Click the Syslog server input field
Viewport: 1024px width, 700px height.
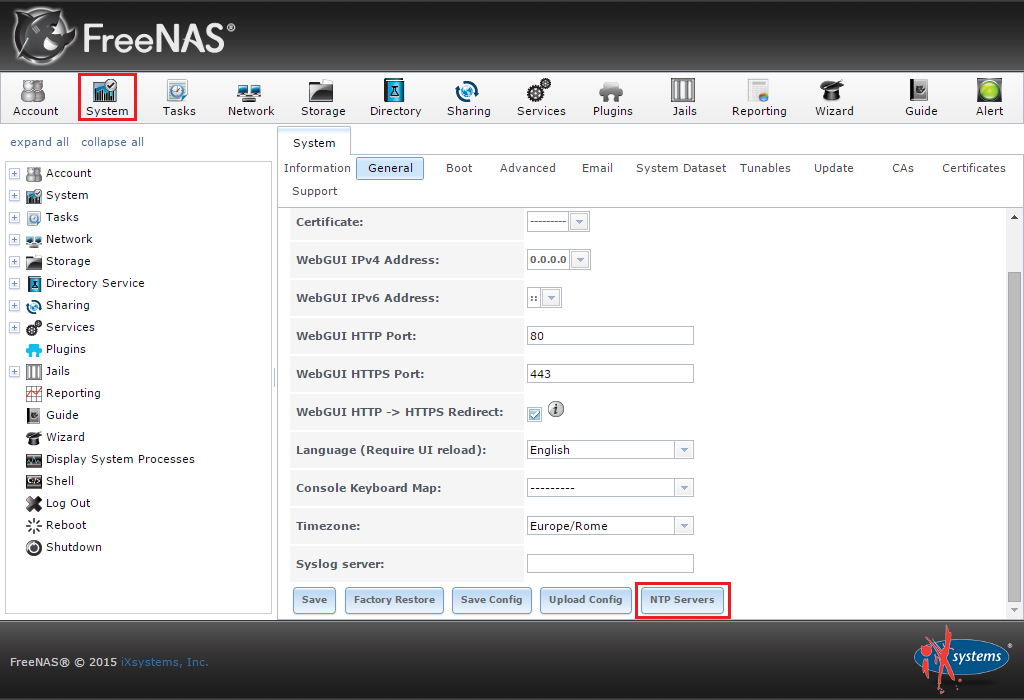coord(610,564)
